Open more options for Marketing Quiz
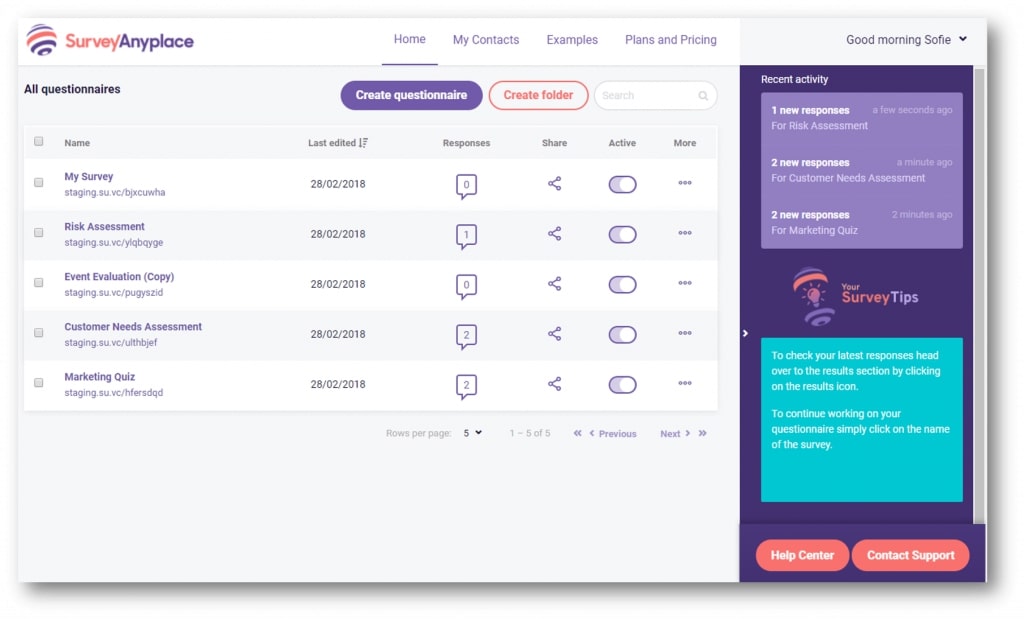 coord(684,384)
